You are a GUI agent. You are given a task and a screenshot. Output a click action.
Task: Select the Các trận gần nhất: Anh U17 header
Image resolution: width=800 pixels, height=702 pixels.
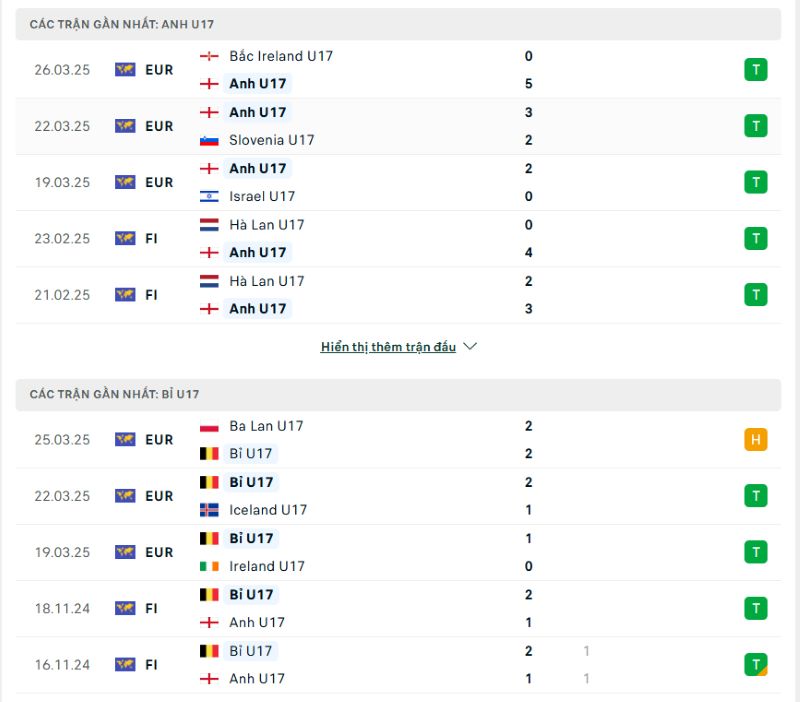(121, 24)
